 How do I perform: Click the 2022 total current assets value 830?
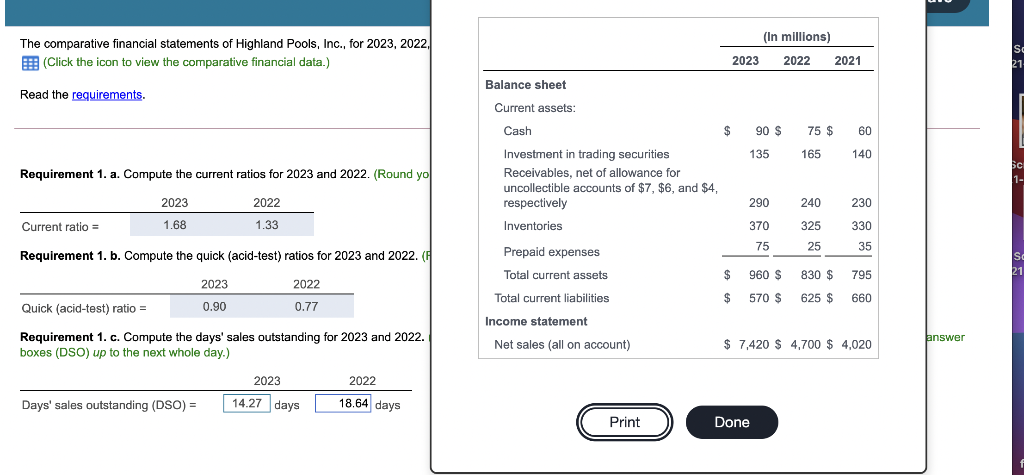pyautogui.click(x=811, y=275)
